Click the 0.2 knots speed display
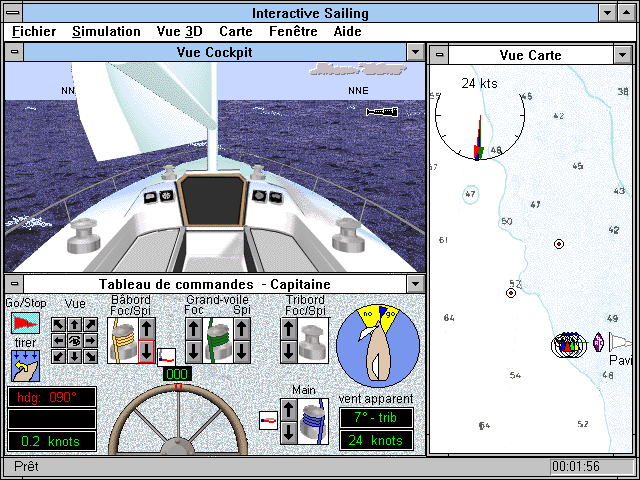 (x=52, y=441)
